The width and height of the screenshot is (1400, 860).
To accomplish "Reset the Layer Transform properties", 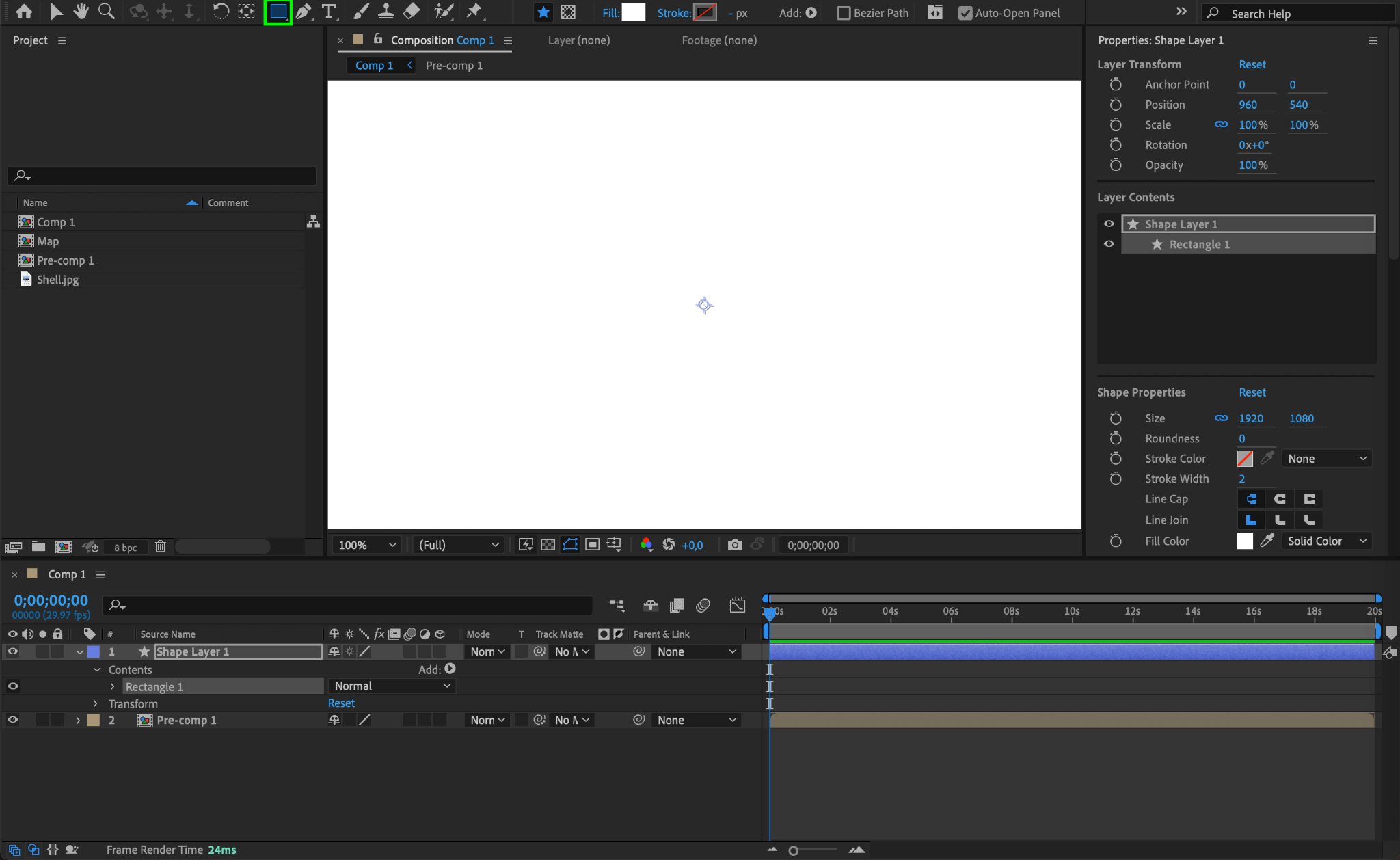I will pyautogui.click(x=1252, y=64).
